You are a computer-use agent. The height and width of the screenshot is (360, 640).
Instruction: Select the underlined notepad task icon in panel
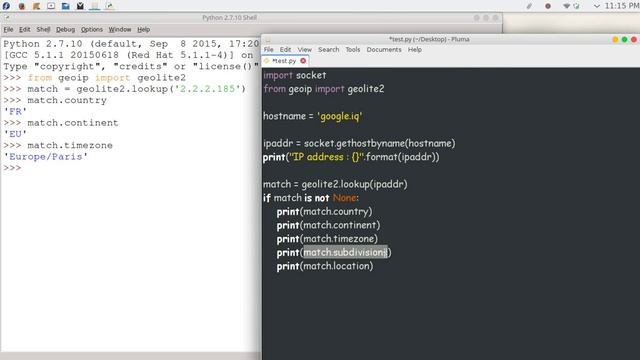point(95,6)
